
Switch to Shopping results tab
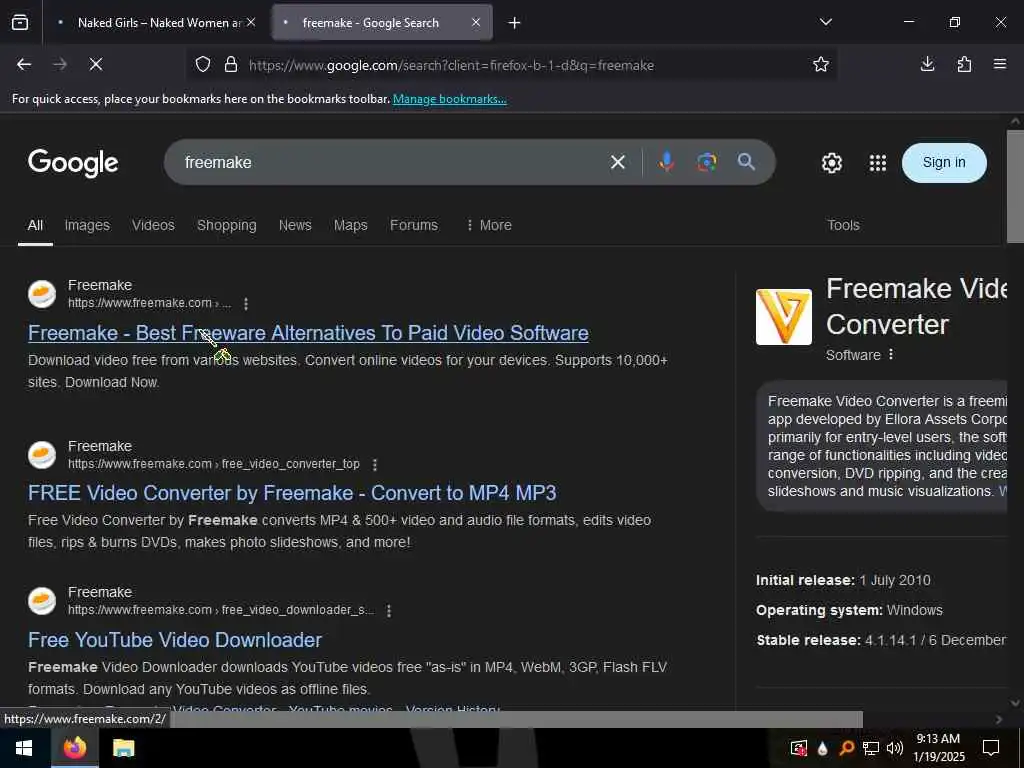pyautogui.click(x=227, y=225)
